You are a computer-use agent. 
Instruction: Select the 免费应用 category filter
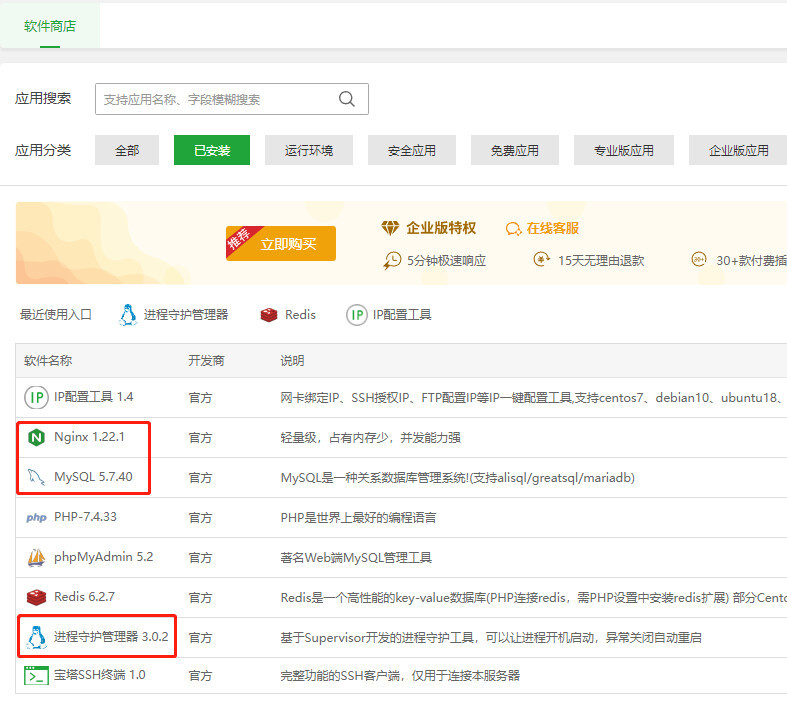click(514, 150)
